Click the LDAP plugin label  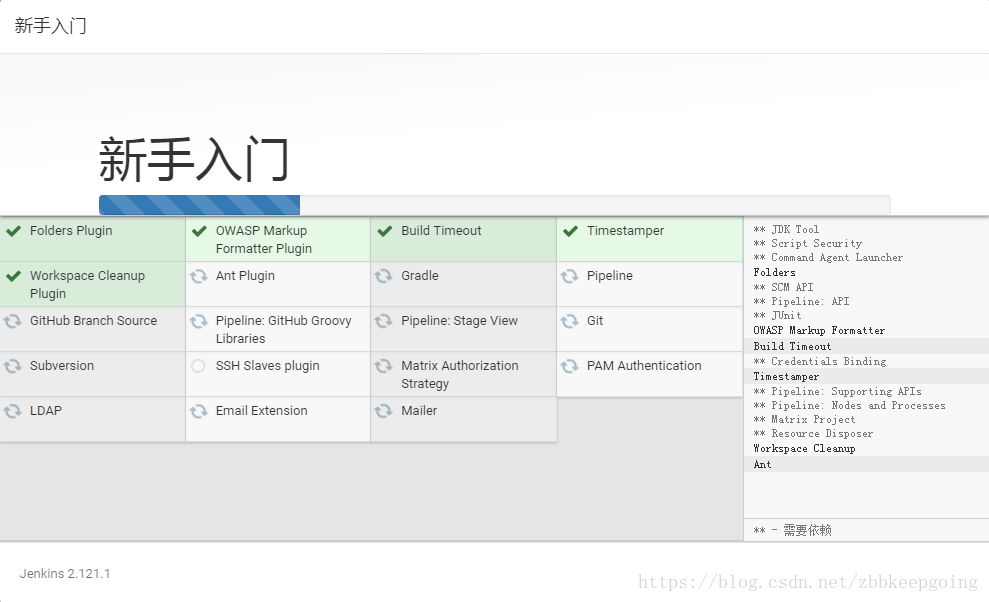[x=46, y=411]
